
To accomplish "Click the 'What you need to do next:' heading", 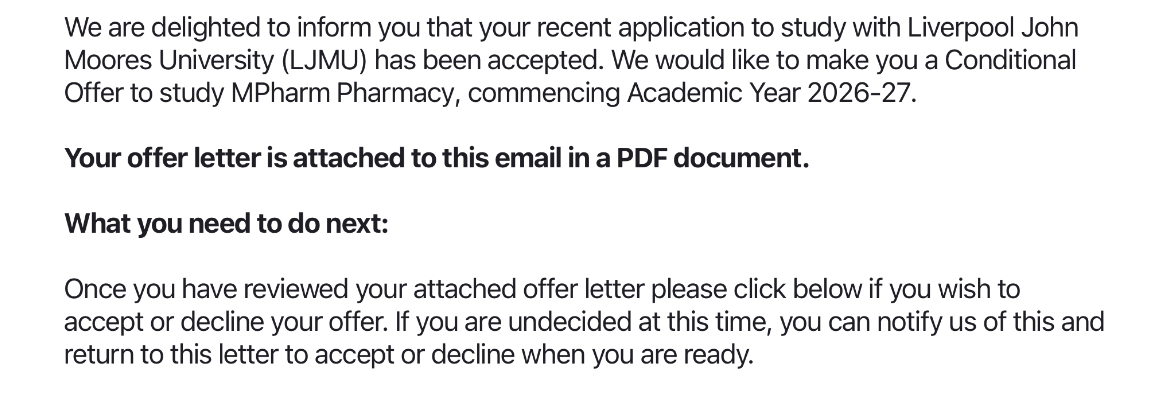I will [x=226, y=223].
